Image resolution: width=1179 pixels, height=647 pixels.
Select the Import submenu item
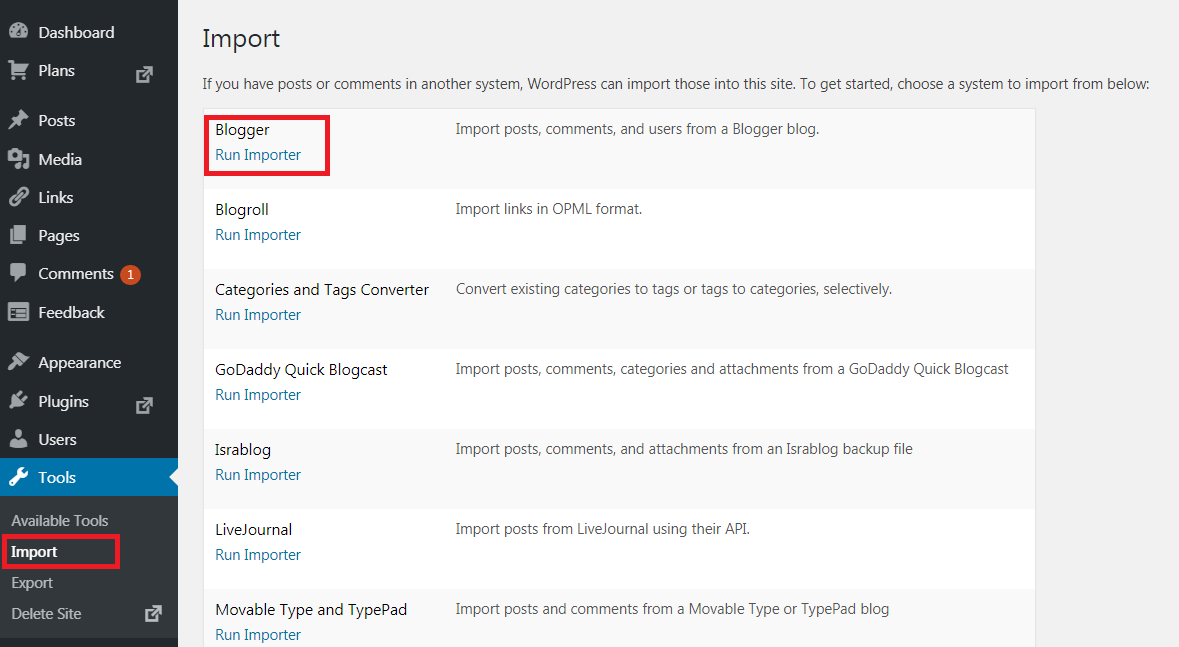click(34, 551)
